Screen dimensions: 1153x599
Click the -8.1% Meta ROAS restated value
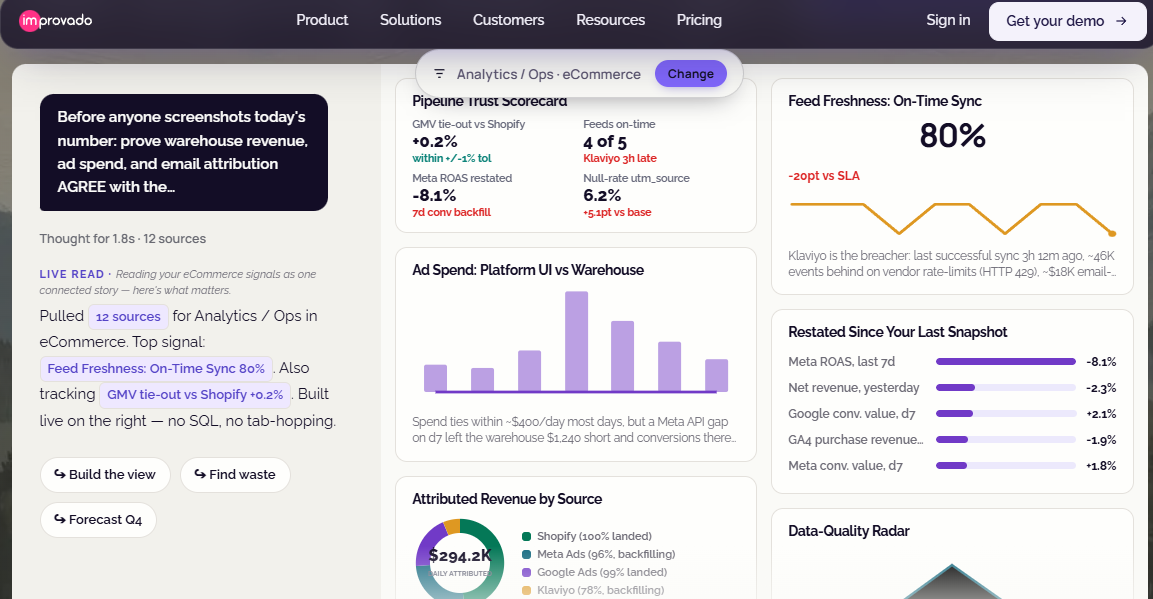coord(434,196)
